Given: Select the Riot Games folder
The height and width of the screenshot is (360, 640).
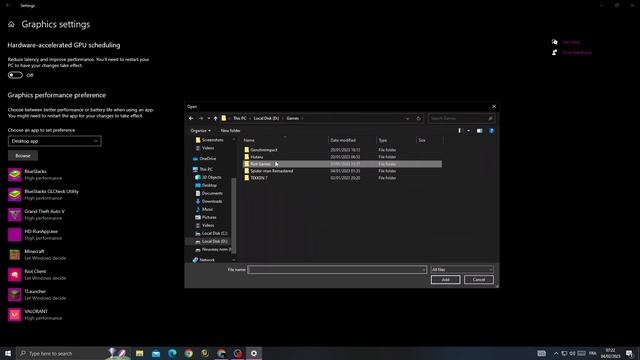Looking at the screenshot, I should pyautogui.click(x=342, y=164).
